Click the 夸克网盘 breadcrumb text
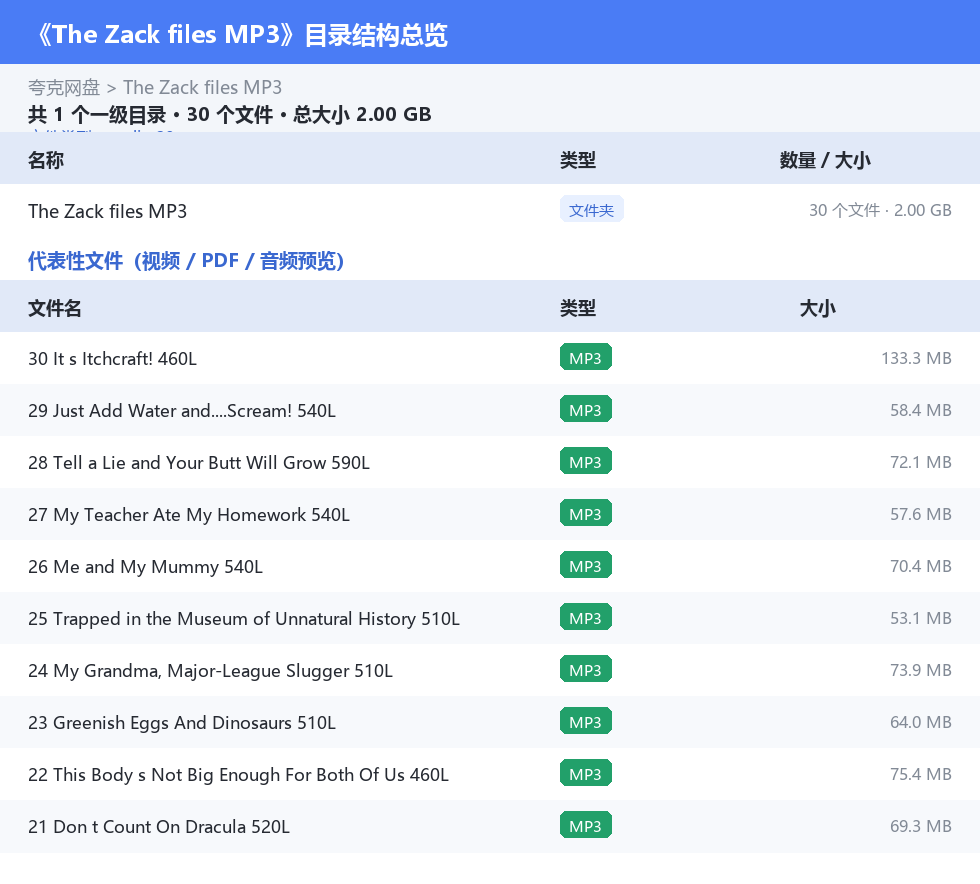 64,88
